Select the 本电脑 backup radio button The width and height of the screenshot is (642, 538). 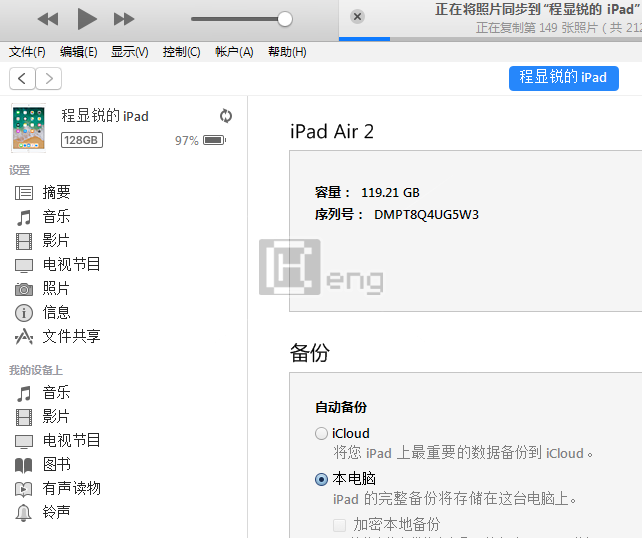pos(321,479)
